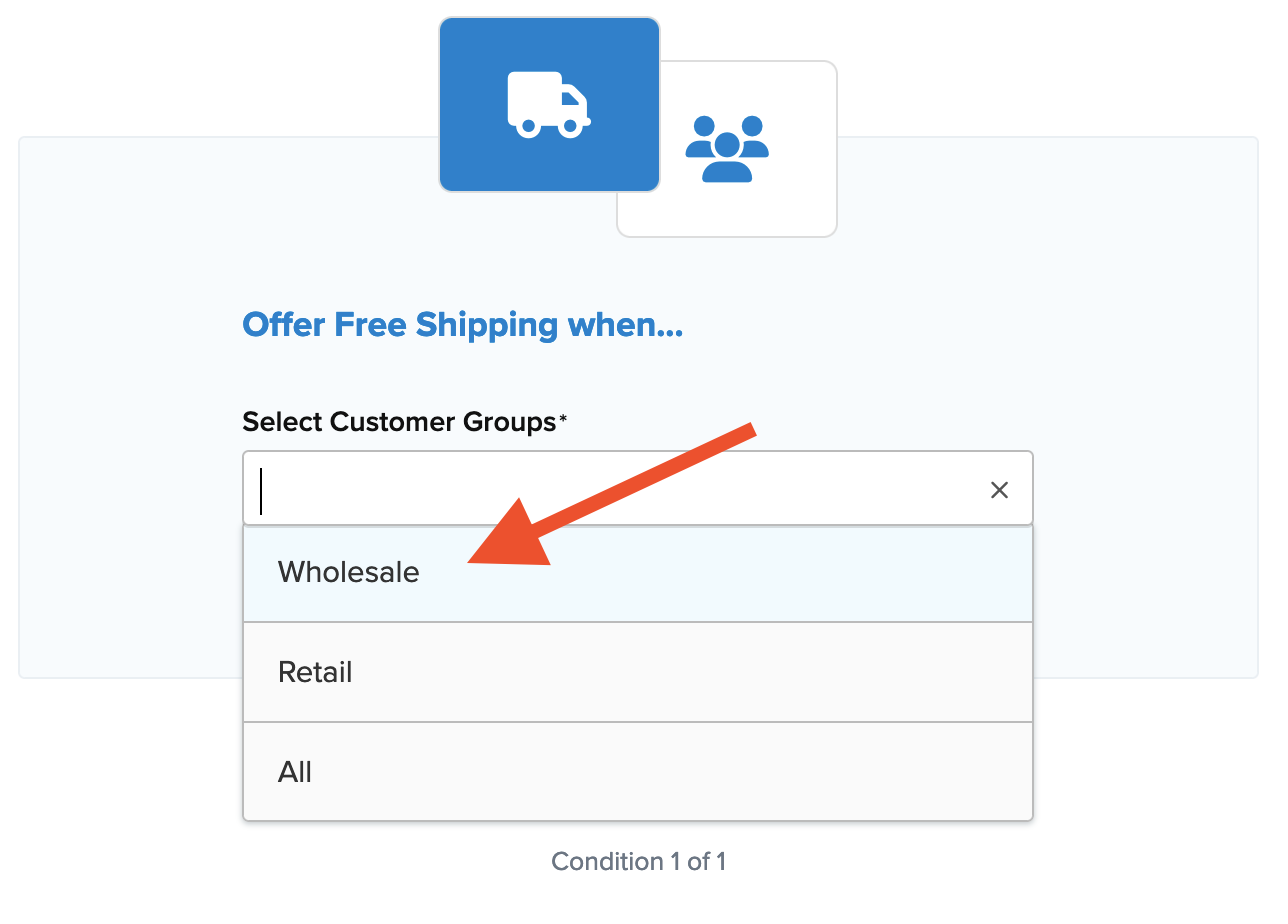Click the text cursor in the search box

click(261, 490)
